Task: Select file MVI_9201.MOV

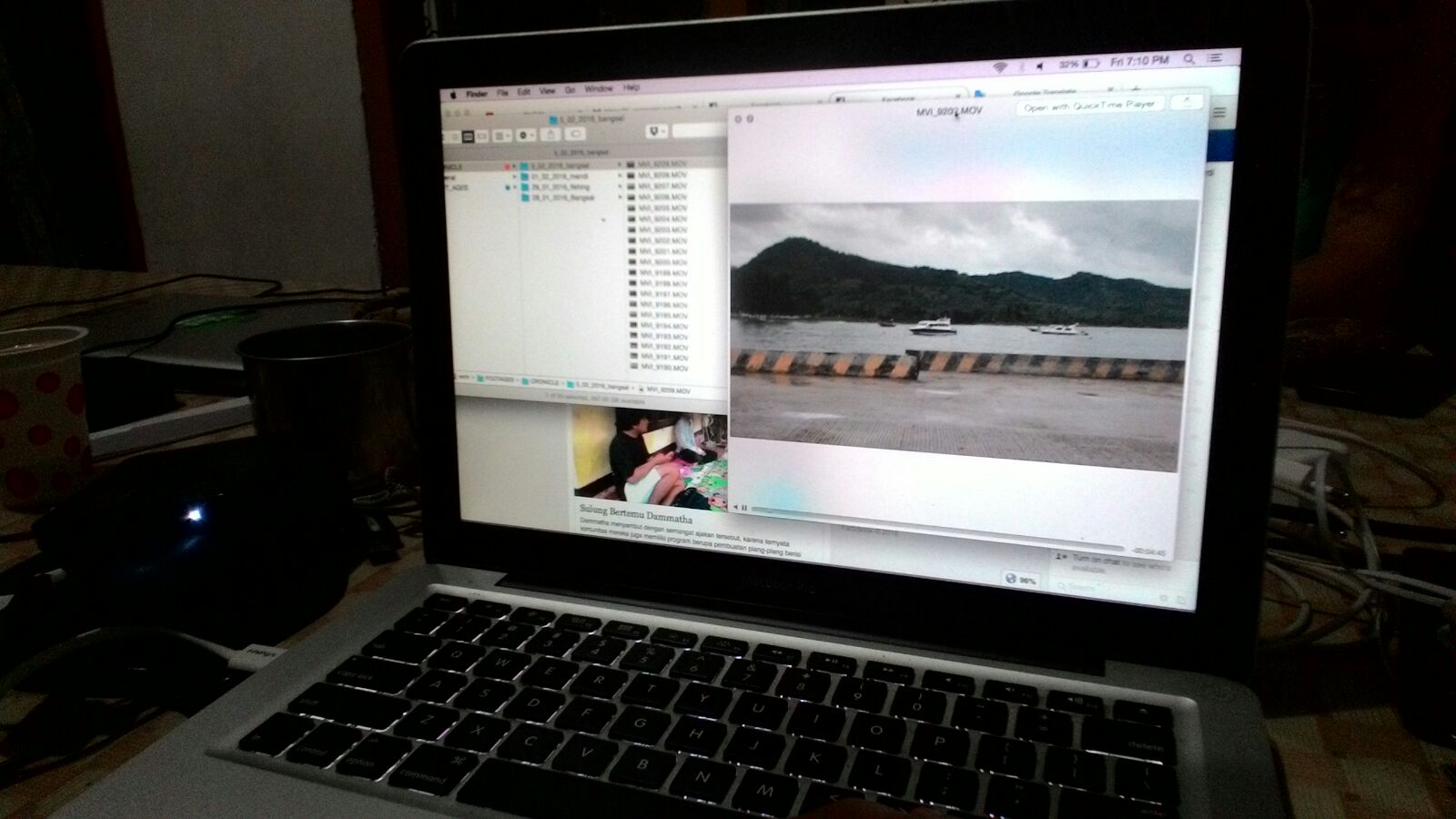Action: [658, 251]
